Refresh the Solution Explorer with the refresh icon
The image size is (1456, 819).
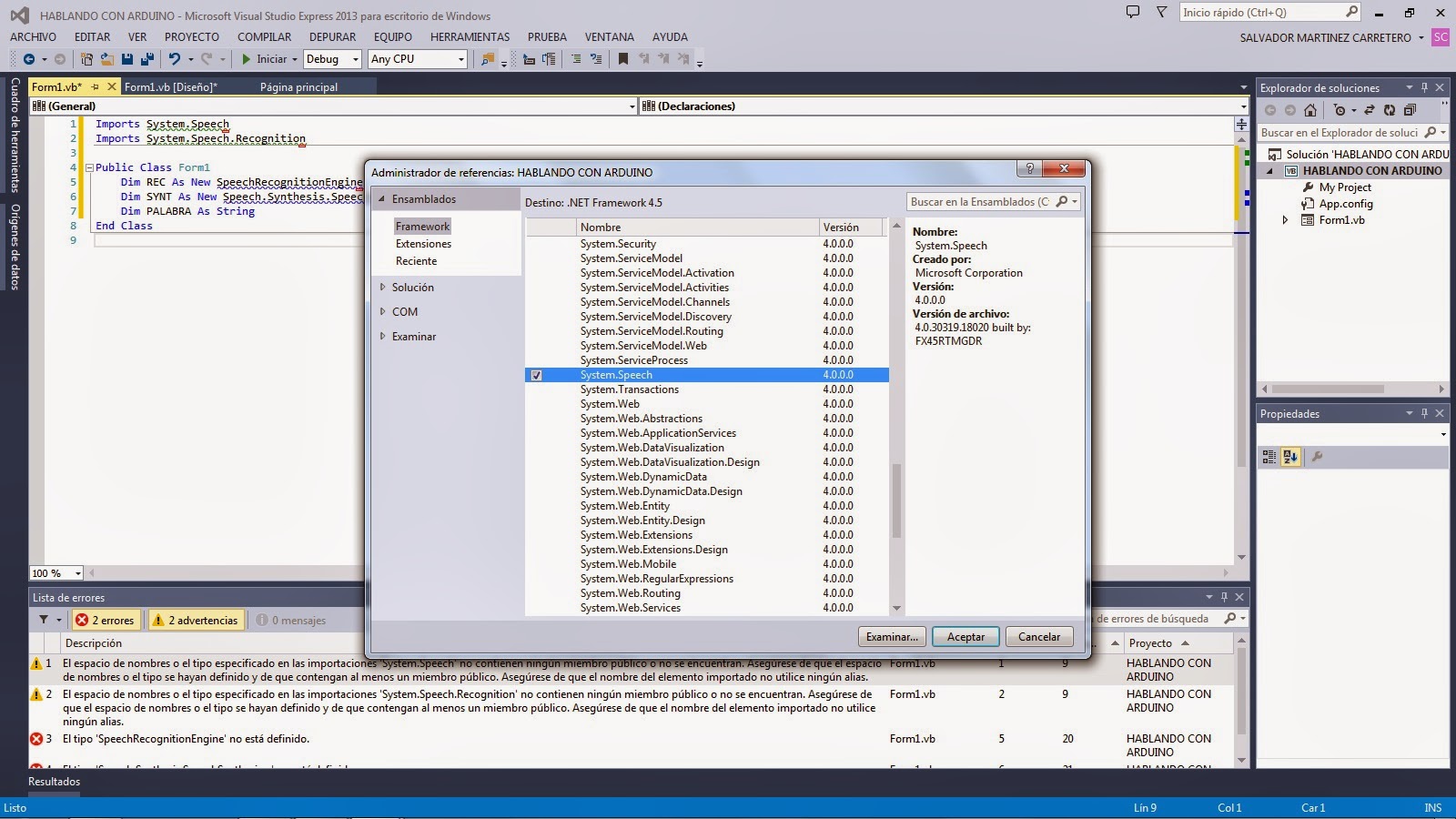(x=1390, y=110)
